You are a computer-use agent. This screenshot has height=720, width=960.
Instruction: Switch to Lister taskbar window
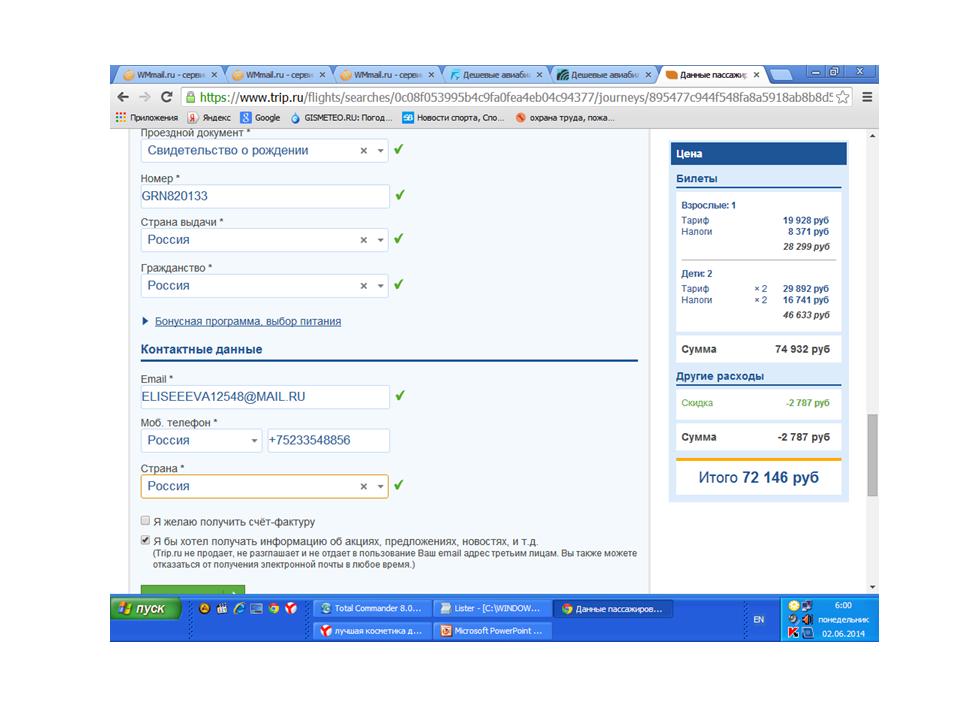[x=490, y=609]
